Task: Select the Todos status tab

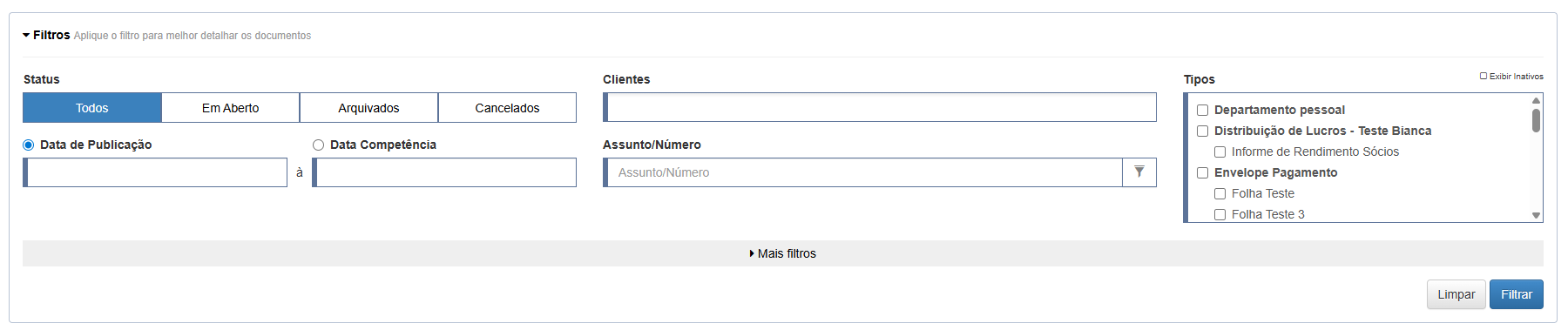Action: [92, 108]
